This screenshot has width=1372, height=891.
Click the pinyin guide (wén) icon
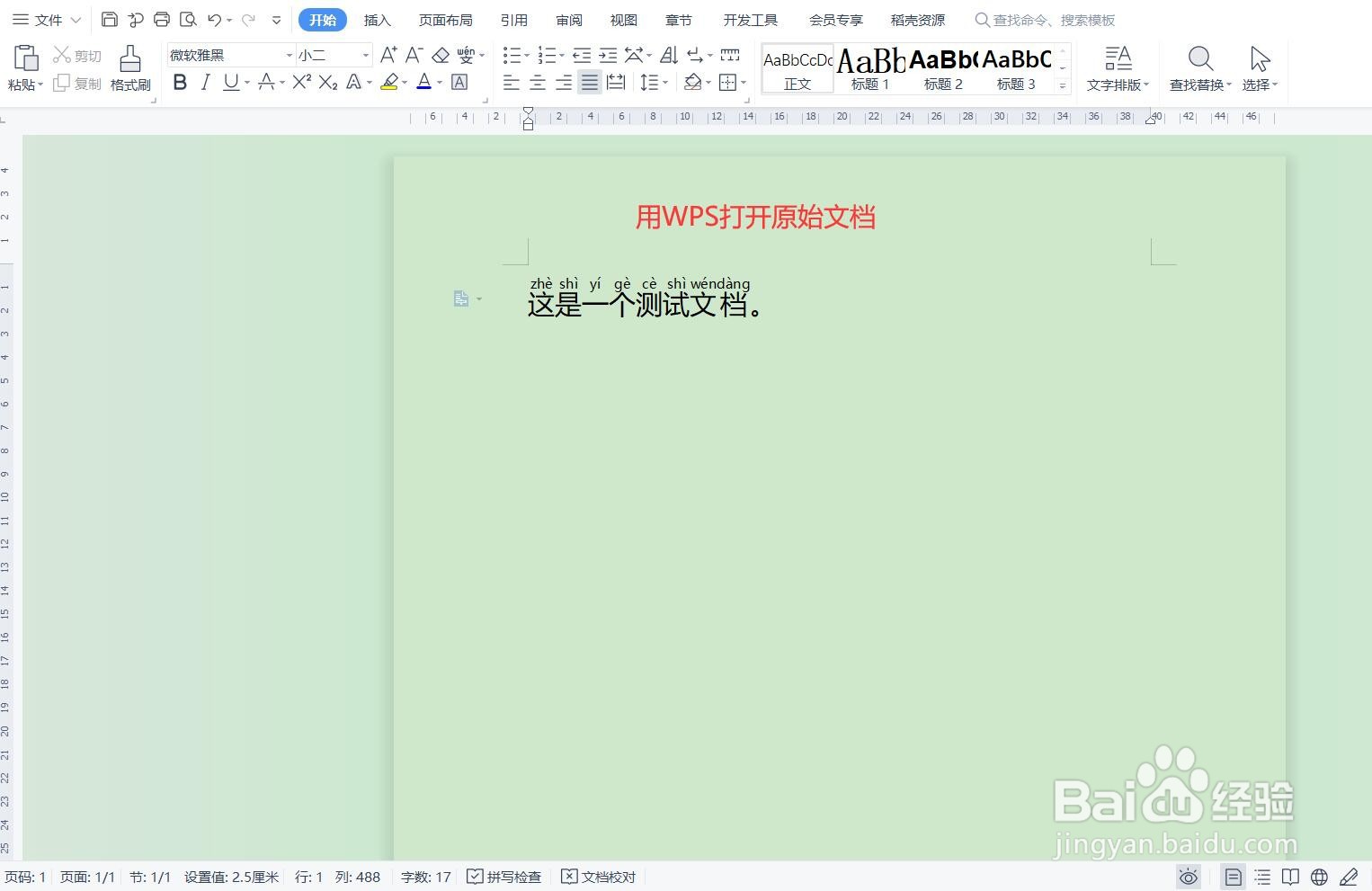pyautogui.click(x=466, y=55)
